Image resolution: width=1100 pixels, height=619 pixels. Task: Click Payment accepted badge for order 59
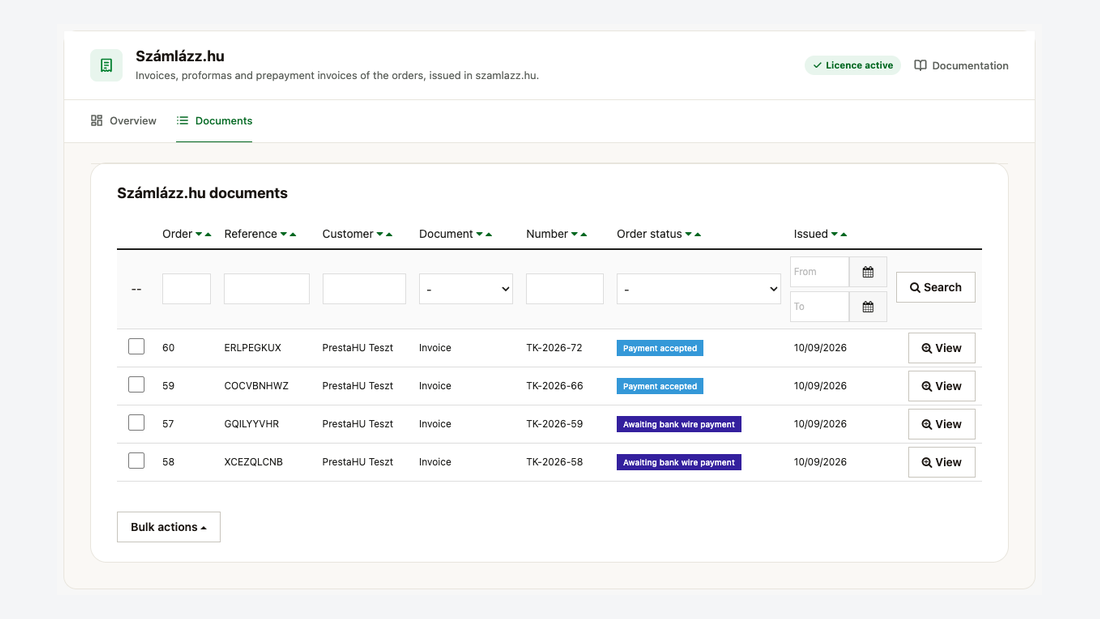coord(660,386)
